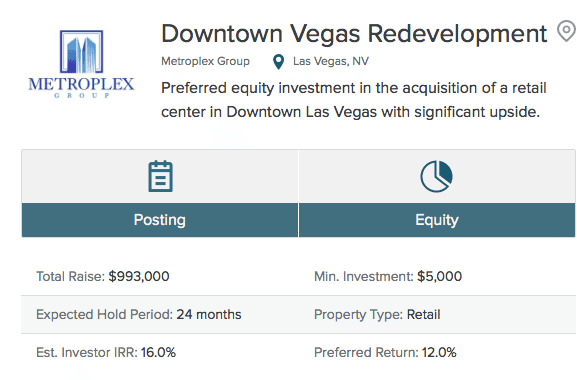This screenshot has width=577, height=380.
Task: Click the Preferred Return 12.0% value
Action: tap(439, 352)
